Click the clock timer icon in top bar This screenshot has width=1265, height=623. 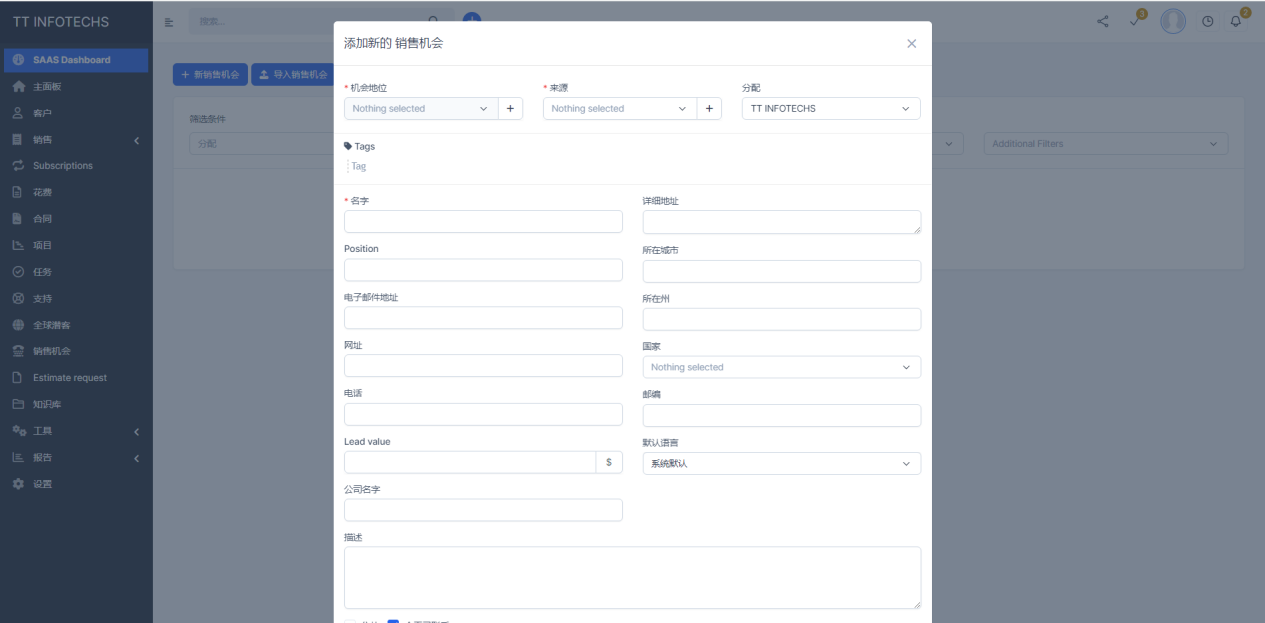(x=1207, y=21)
